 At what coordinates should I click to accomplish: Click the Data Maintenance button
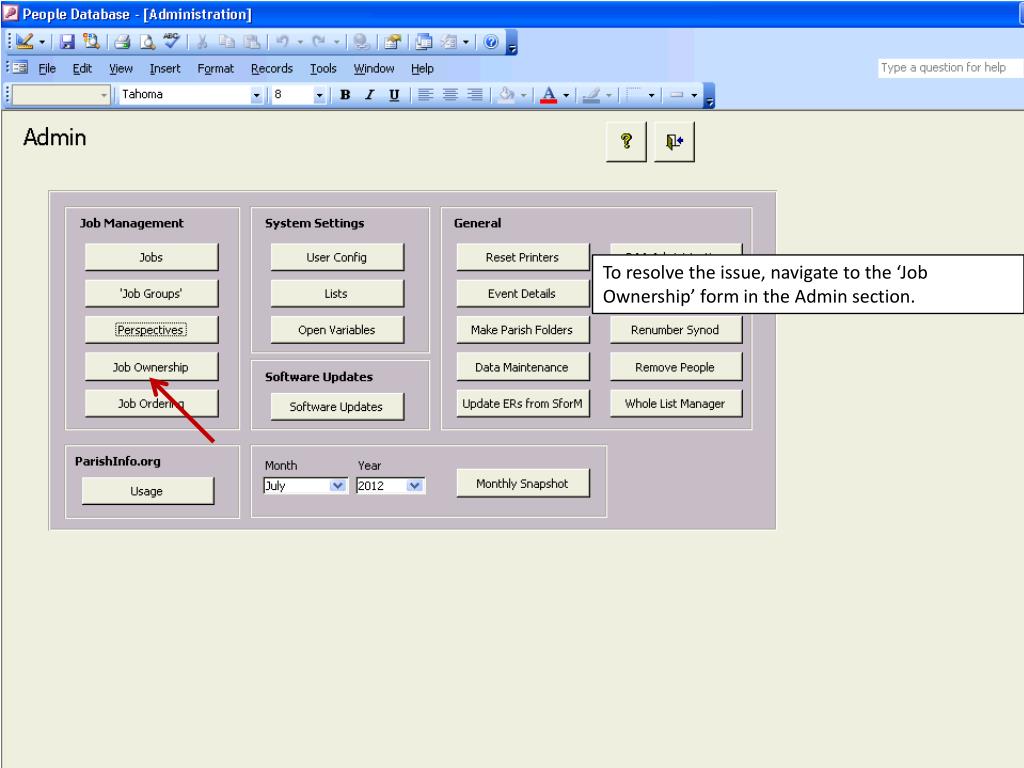click(522, 367)
